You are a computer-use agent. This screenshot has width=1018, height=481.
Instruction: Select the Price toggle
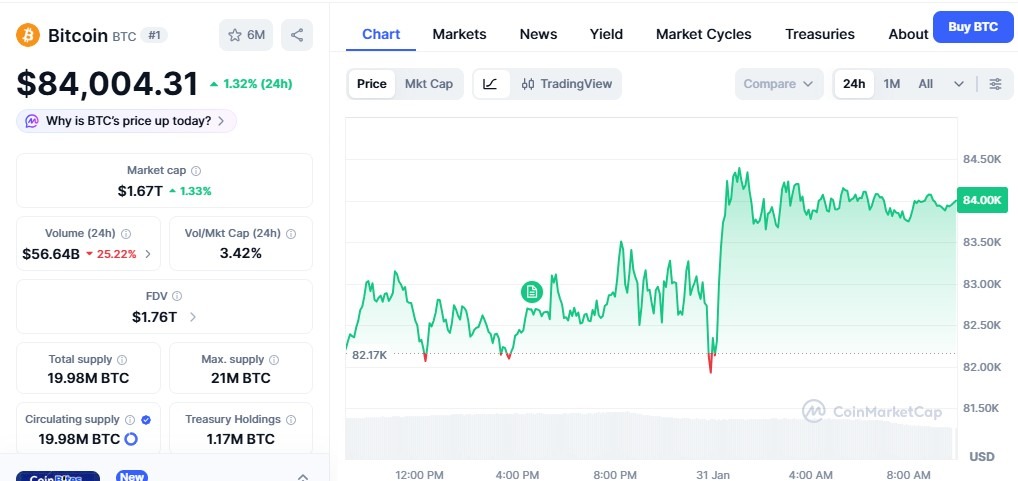[x=372, y=84]
